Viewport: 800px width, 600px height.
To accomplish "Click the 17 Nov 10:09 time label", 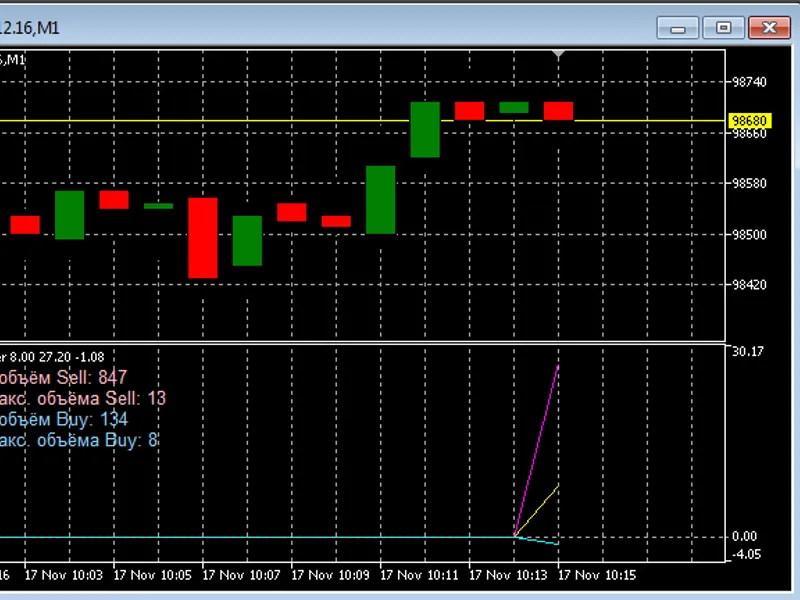I will point(330,576).
